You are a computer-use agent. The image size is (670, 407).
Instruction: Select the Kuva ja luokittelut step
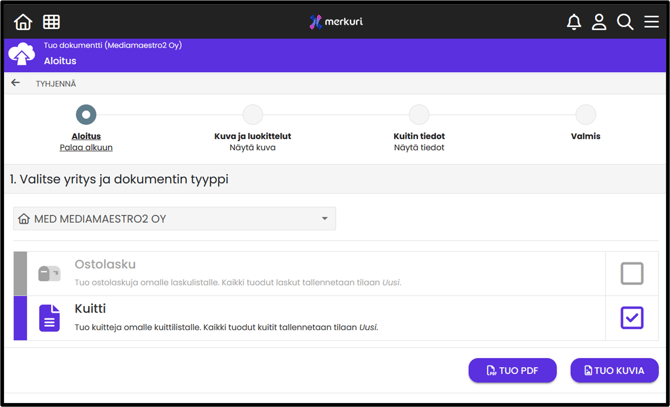point(252,115)
